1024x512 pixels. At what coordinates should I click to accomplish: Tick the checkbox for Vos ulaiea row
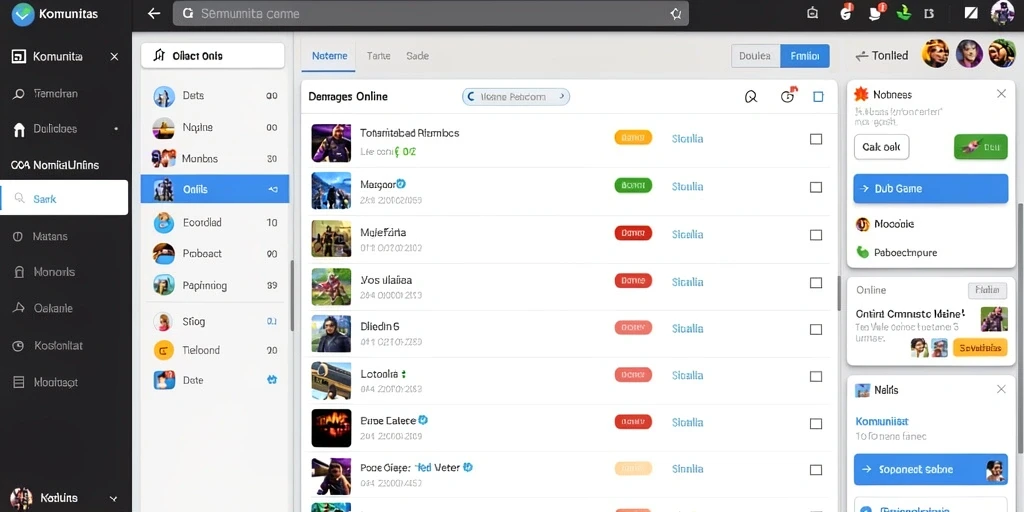[816, 283]
